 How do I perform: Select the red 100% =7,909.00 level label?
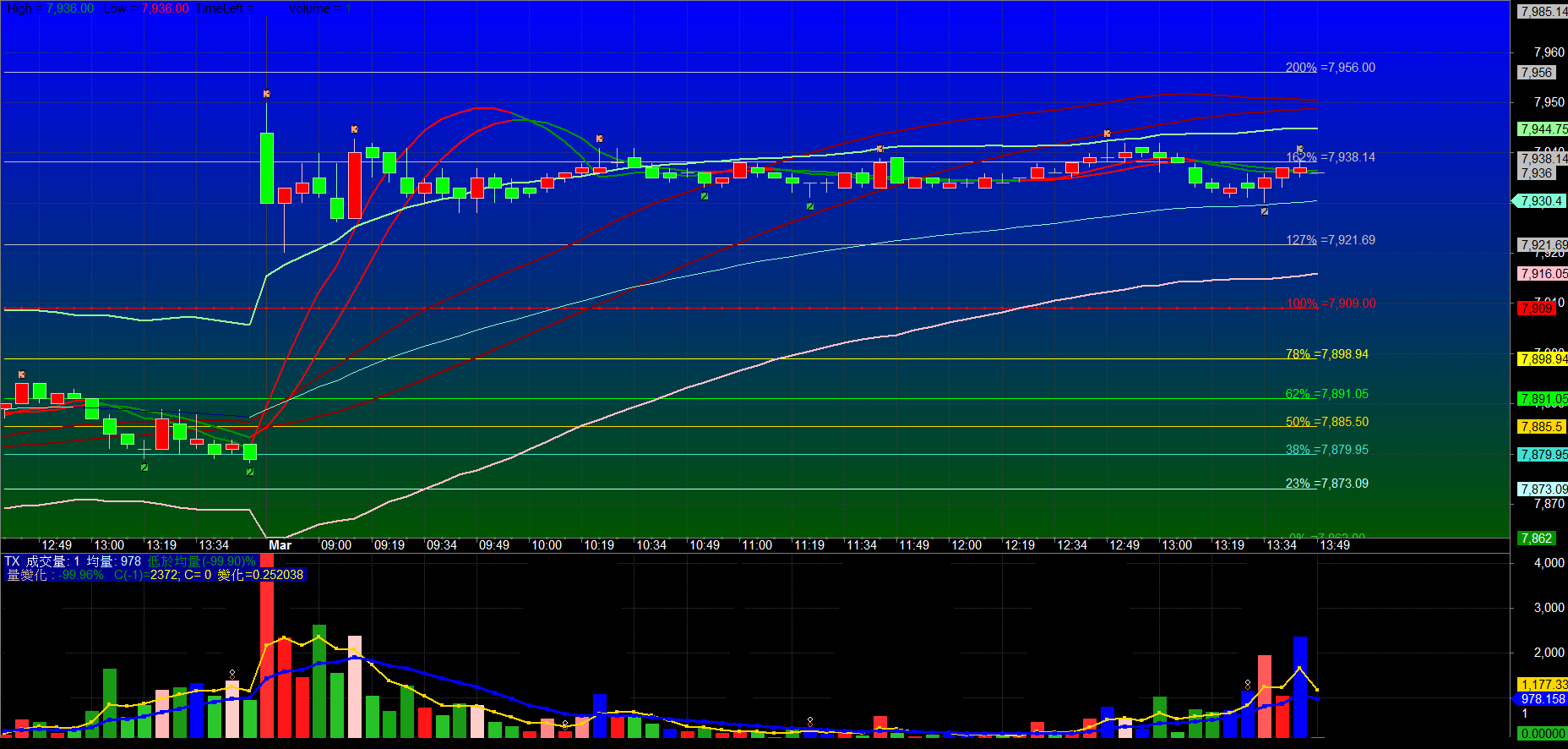(x=1330, y=303)
